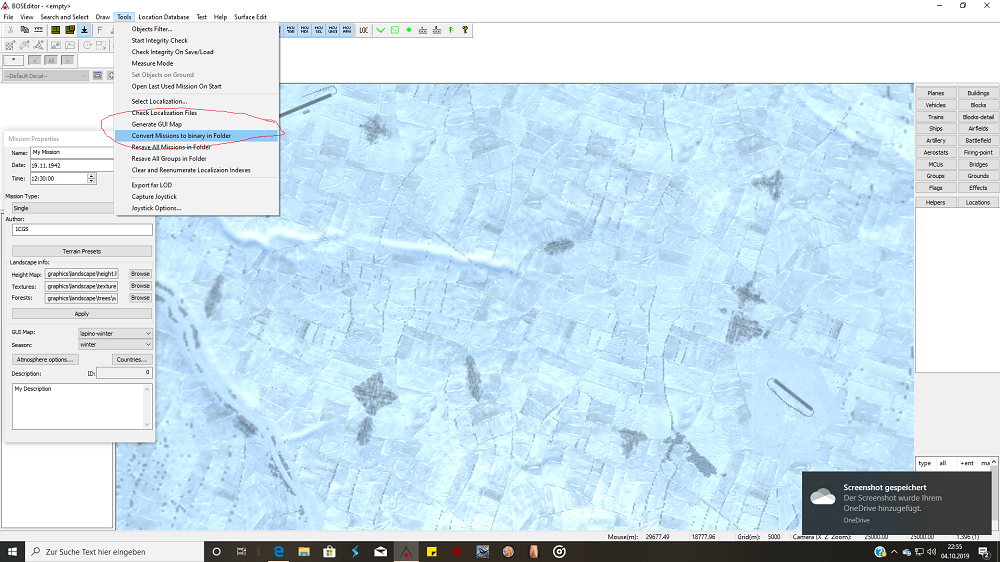Open Task View on taskbar
Viewport: 1000px width, 562px height.
pyautogui.click(x=241, y=552)
